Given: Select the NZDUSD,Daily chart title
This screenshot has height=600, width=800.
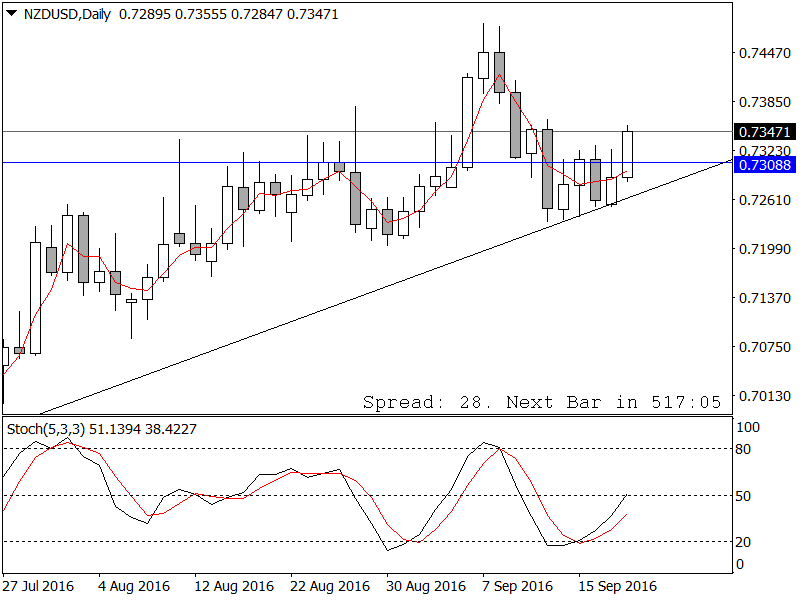Looking at the screenshot, I should (x=67, y=14).
